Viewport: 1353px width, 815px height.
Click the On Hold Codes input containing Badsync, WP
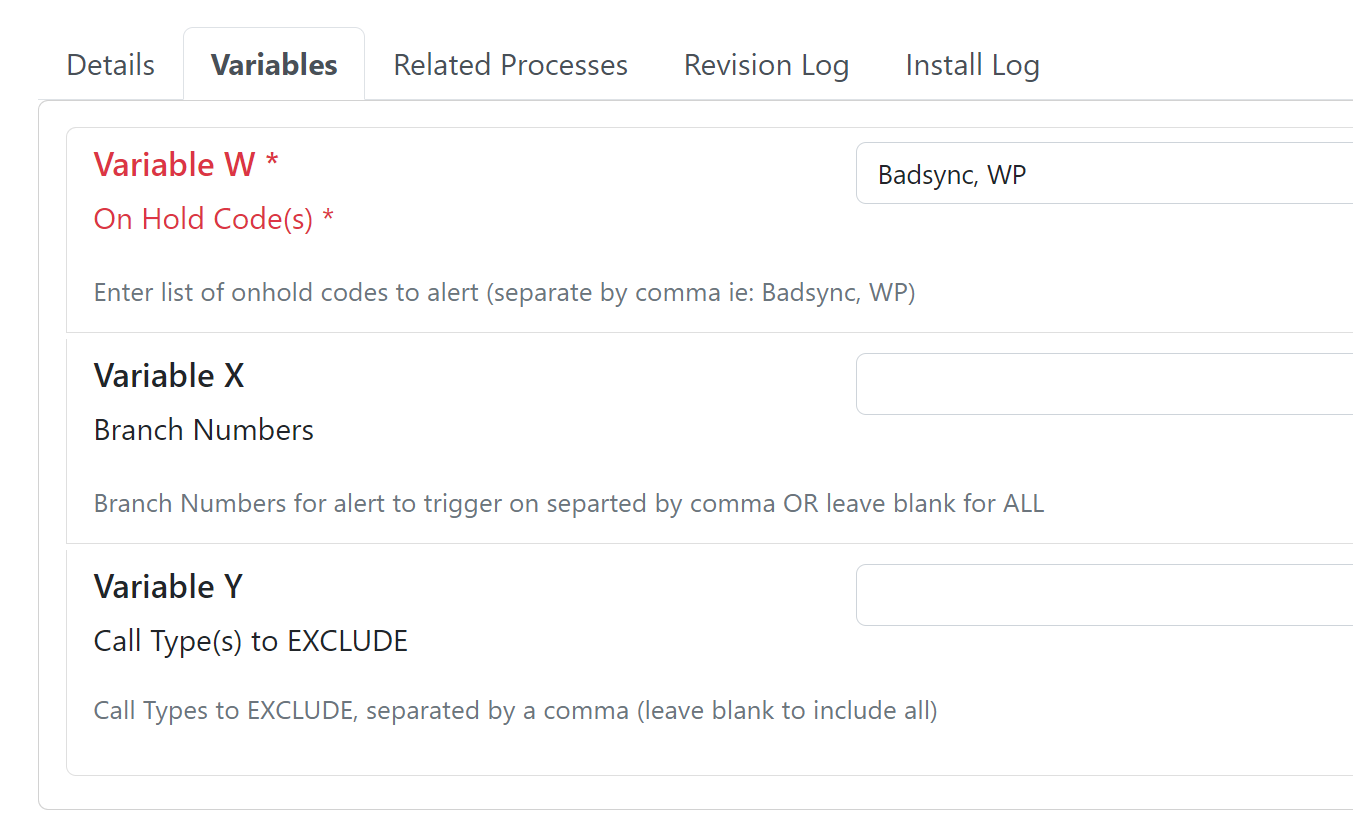point(1104,174)
